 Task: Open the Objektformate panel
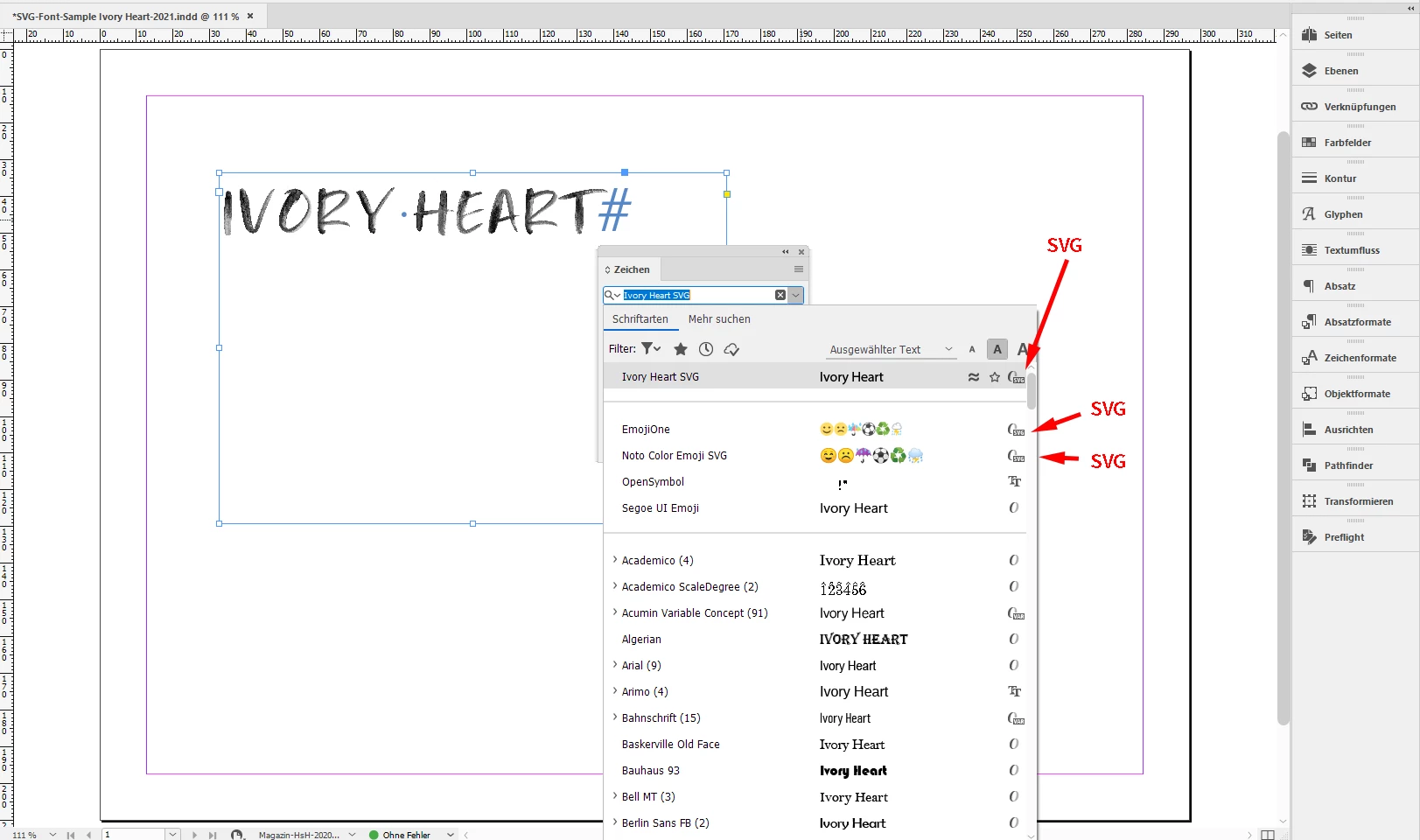coord(1355,394)
